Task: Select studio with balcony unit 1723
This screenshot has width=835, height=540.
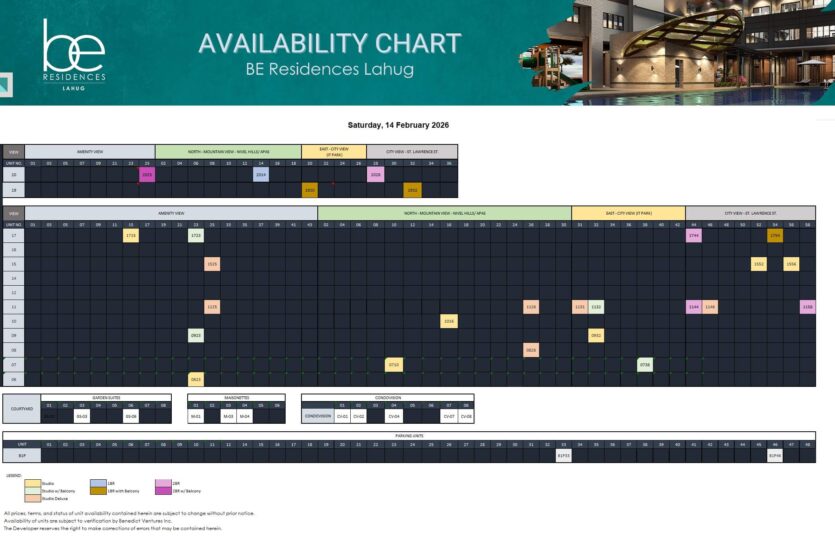Action: 196,235
